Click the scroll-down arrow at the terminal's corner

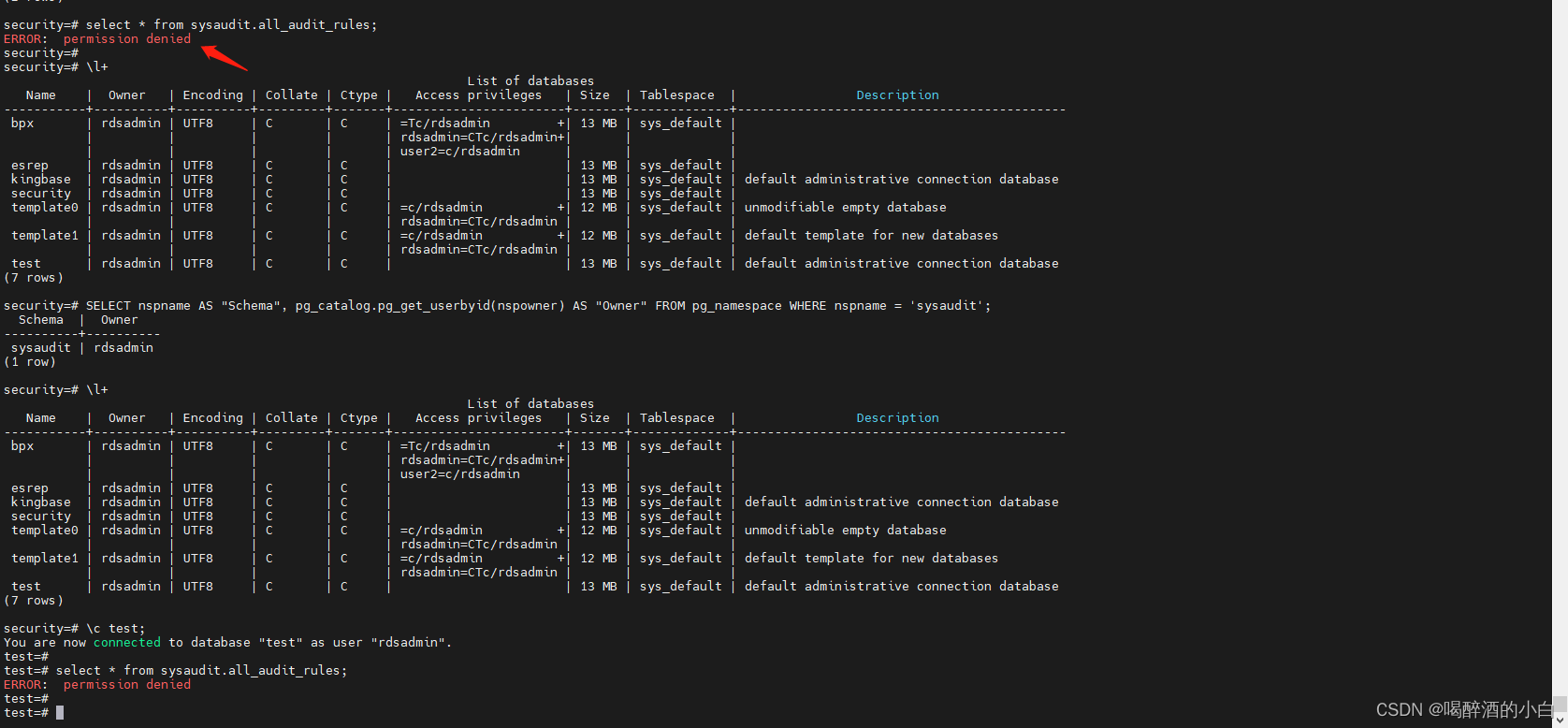(1560, 720)
